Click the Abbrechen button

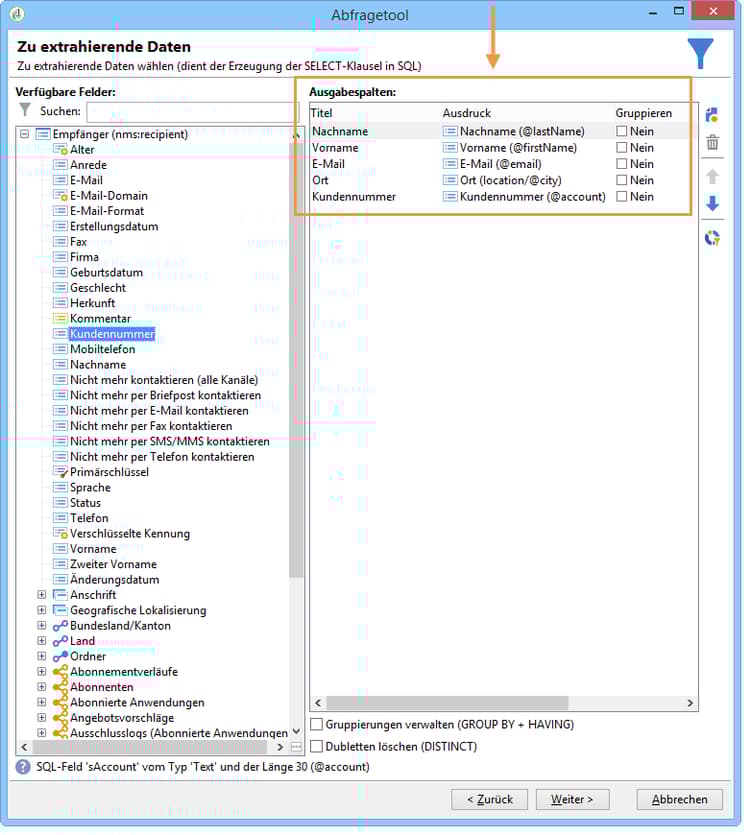point(679,799)
